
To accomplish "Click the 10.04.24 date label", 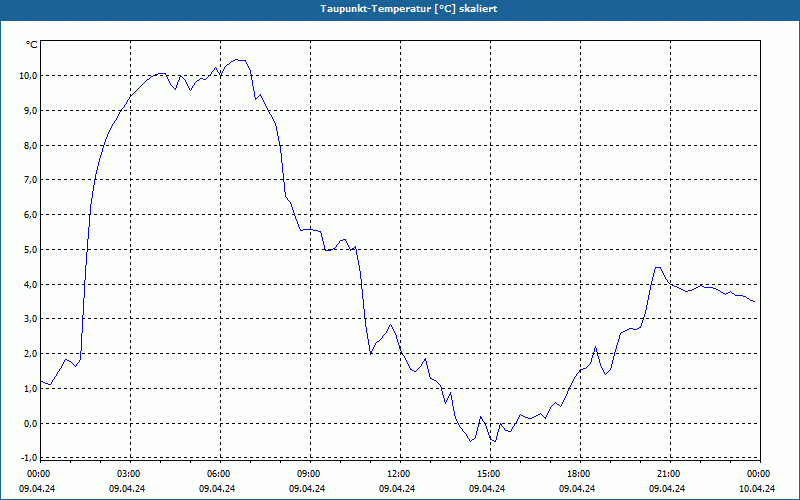I will [x=757, y=488].
